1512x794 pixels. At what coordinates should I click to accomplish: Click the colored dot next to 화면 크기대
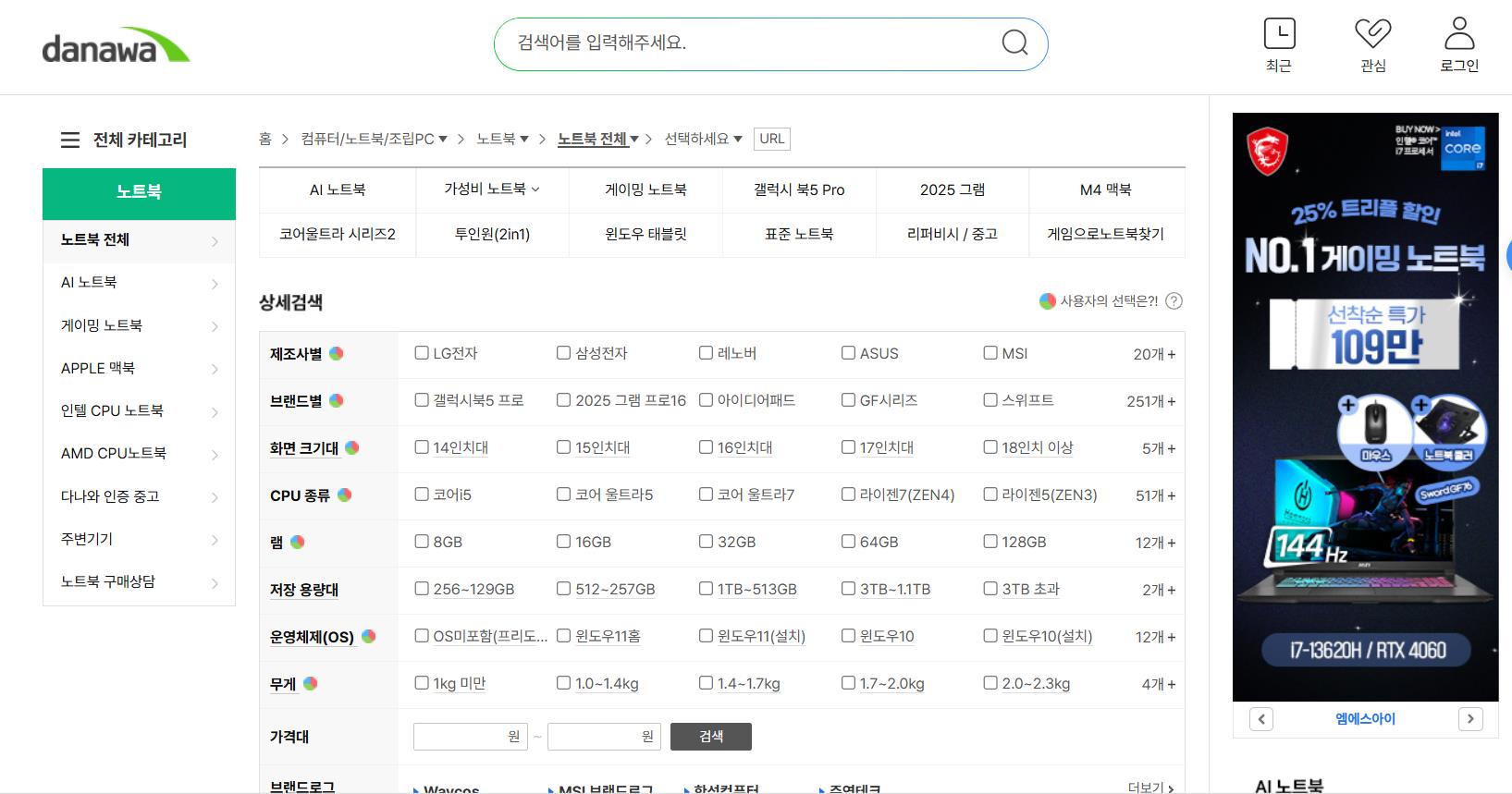(x=352, y=447)
